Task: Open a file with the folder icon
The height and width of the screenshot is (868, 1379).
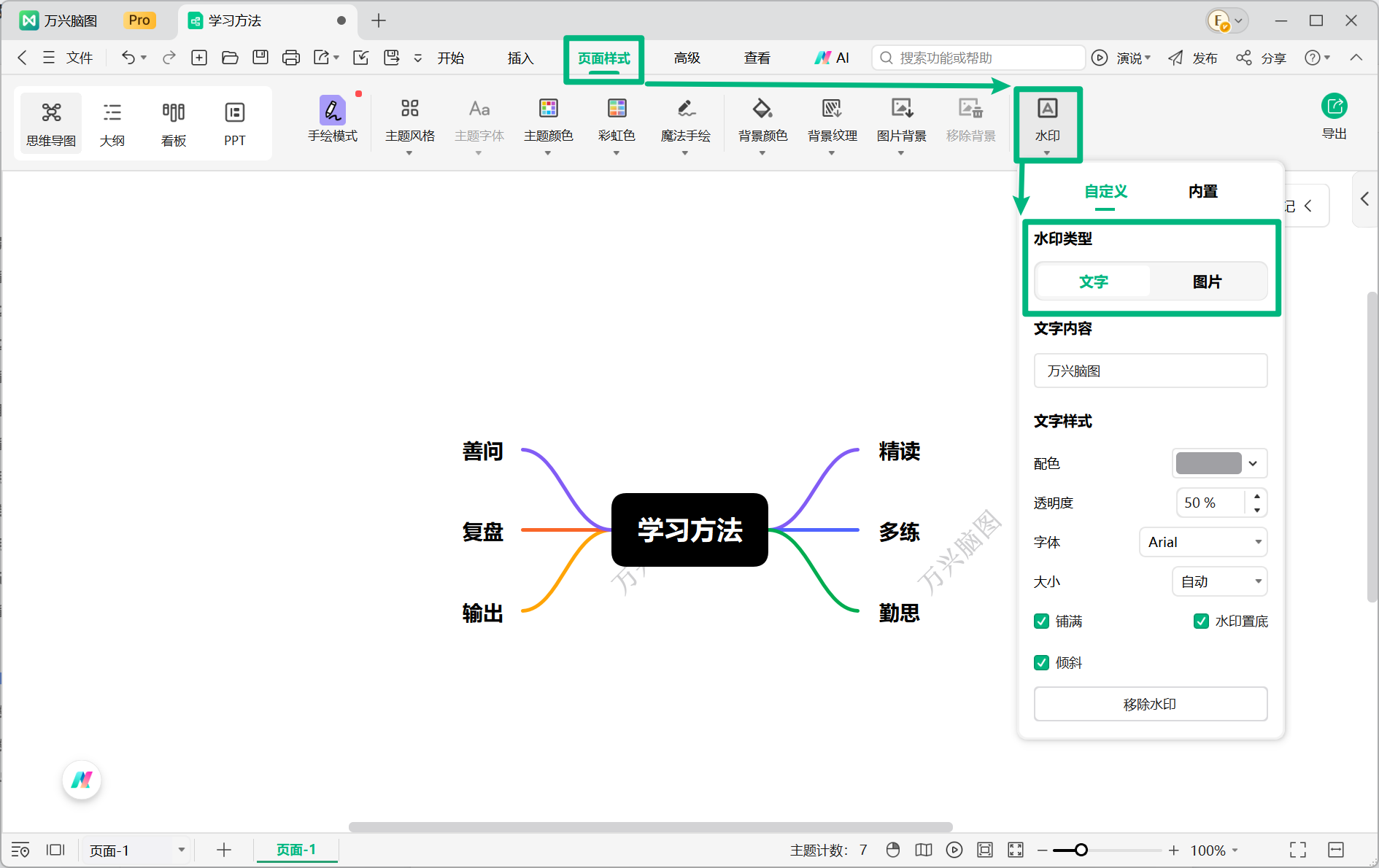Action: [x=230, y=58]
